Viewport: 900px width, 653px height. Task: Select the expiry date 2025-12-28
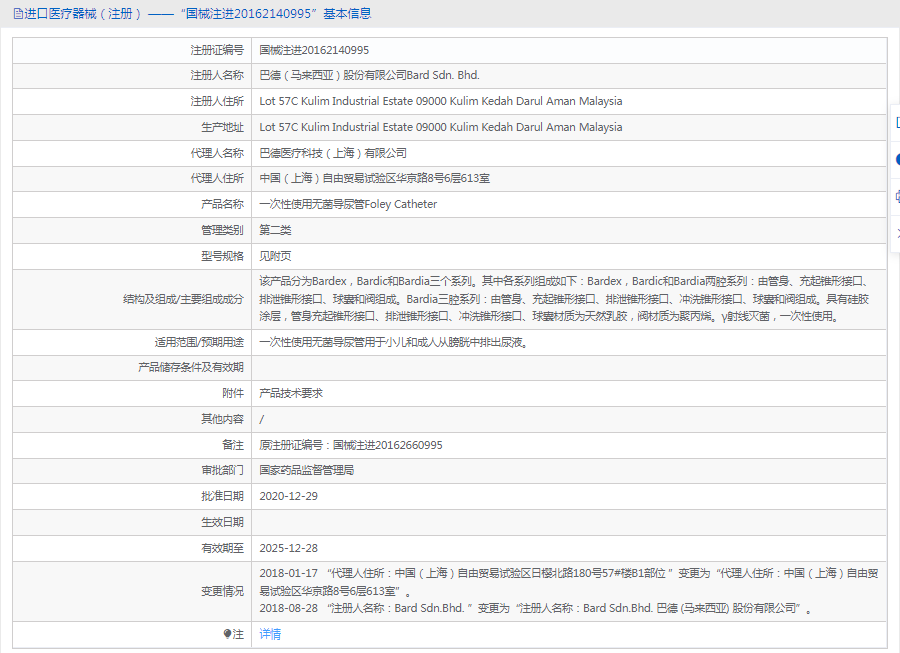[x=289, y=549]
